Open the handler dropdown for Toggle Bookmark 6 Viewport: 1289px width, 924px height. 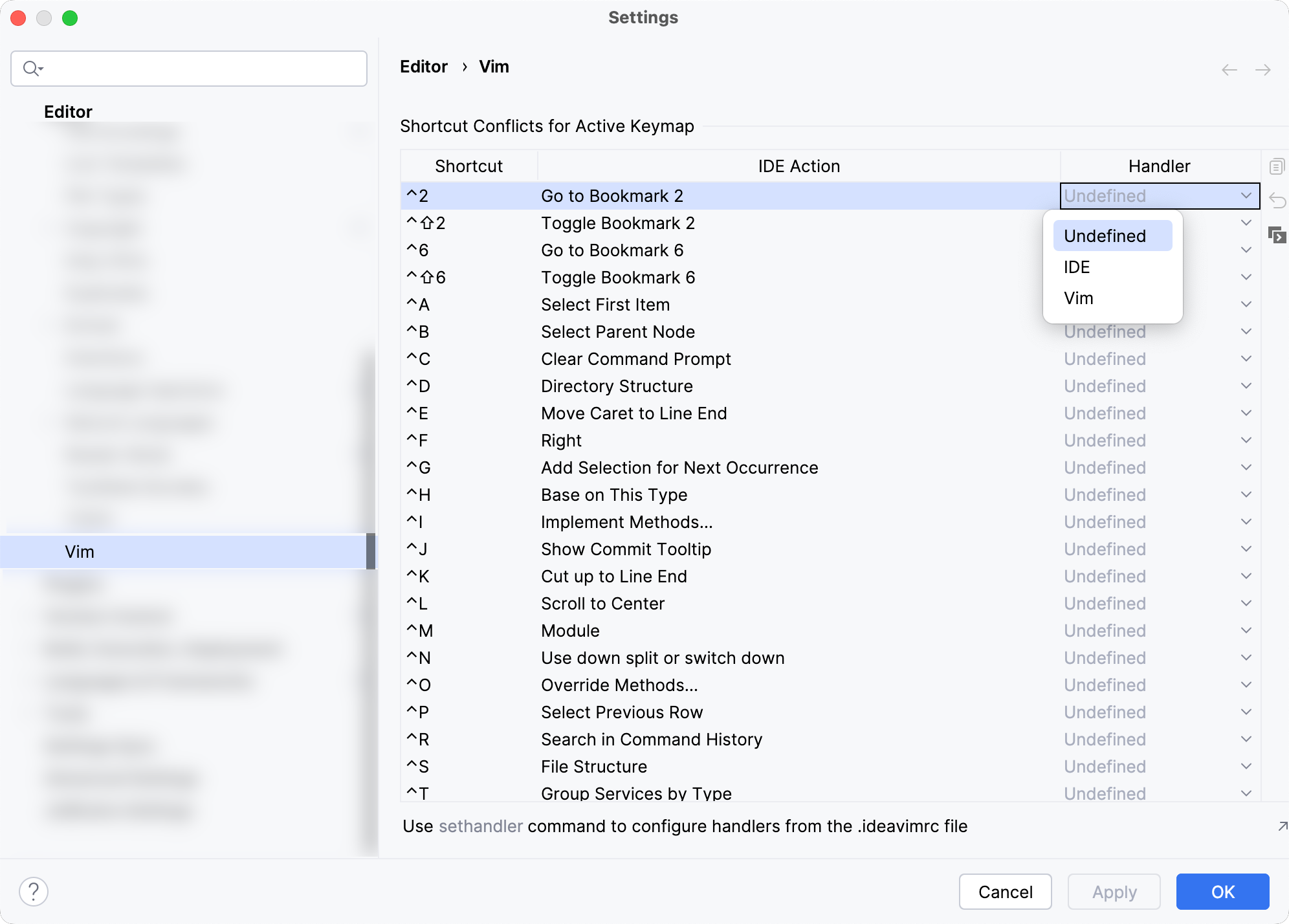[x=1246, y=277]
